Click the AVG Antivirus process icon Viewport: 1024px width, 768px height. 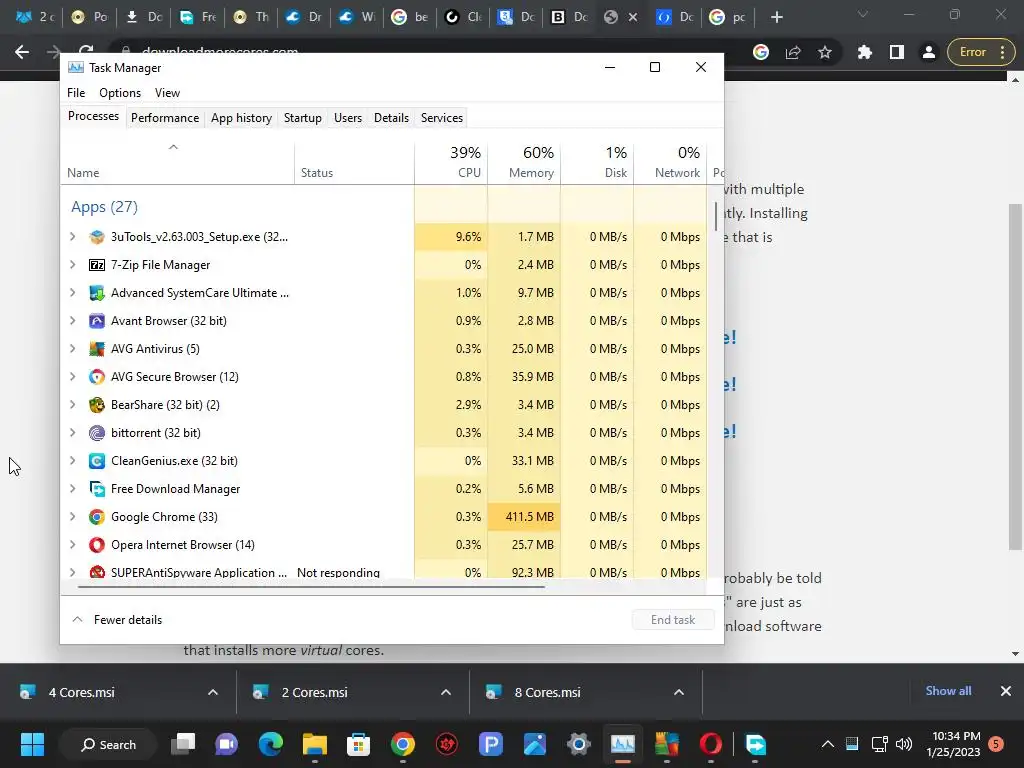click(x=97, y=349)
